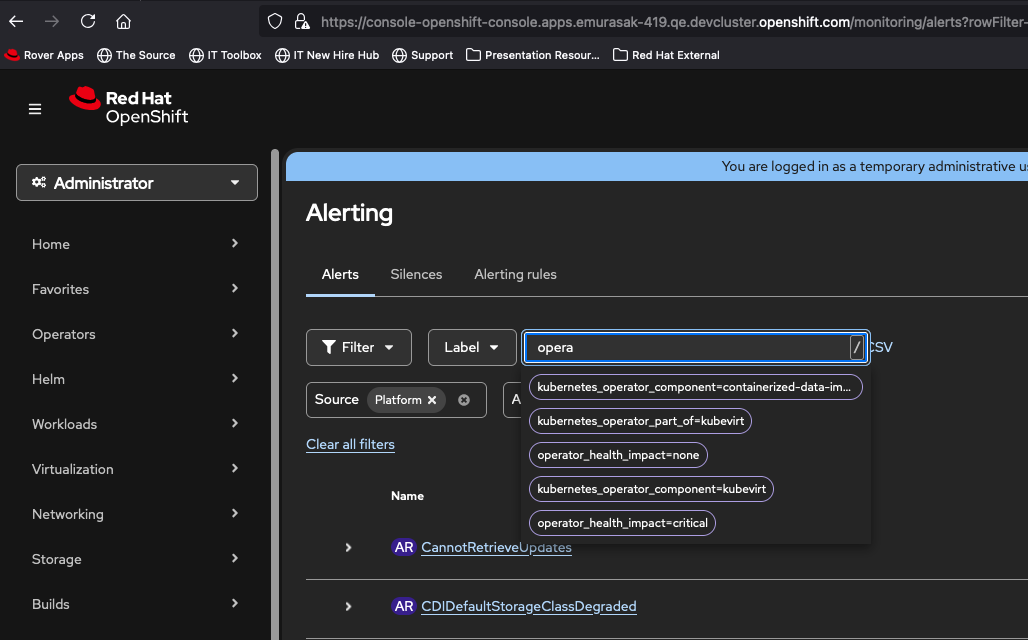Go back with browser back arrow
Screen dimensions: 1028x640
click(x=17, y=21)
